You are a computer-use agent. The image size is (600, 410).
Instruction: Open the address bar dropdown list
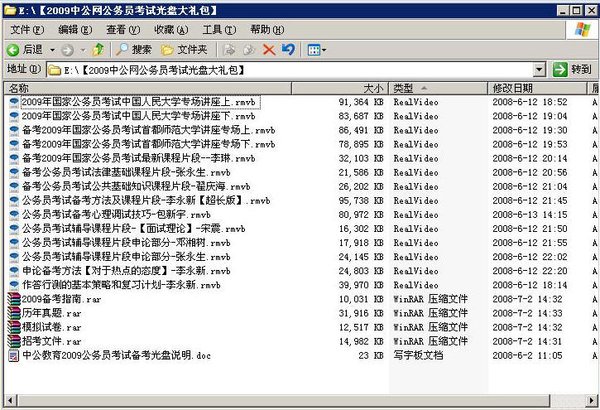[539, 70]
